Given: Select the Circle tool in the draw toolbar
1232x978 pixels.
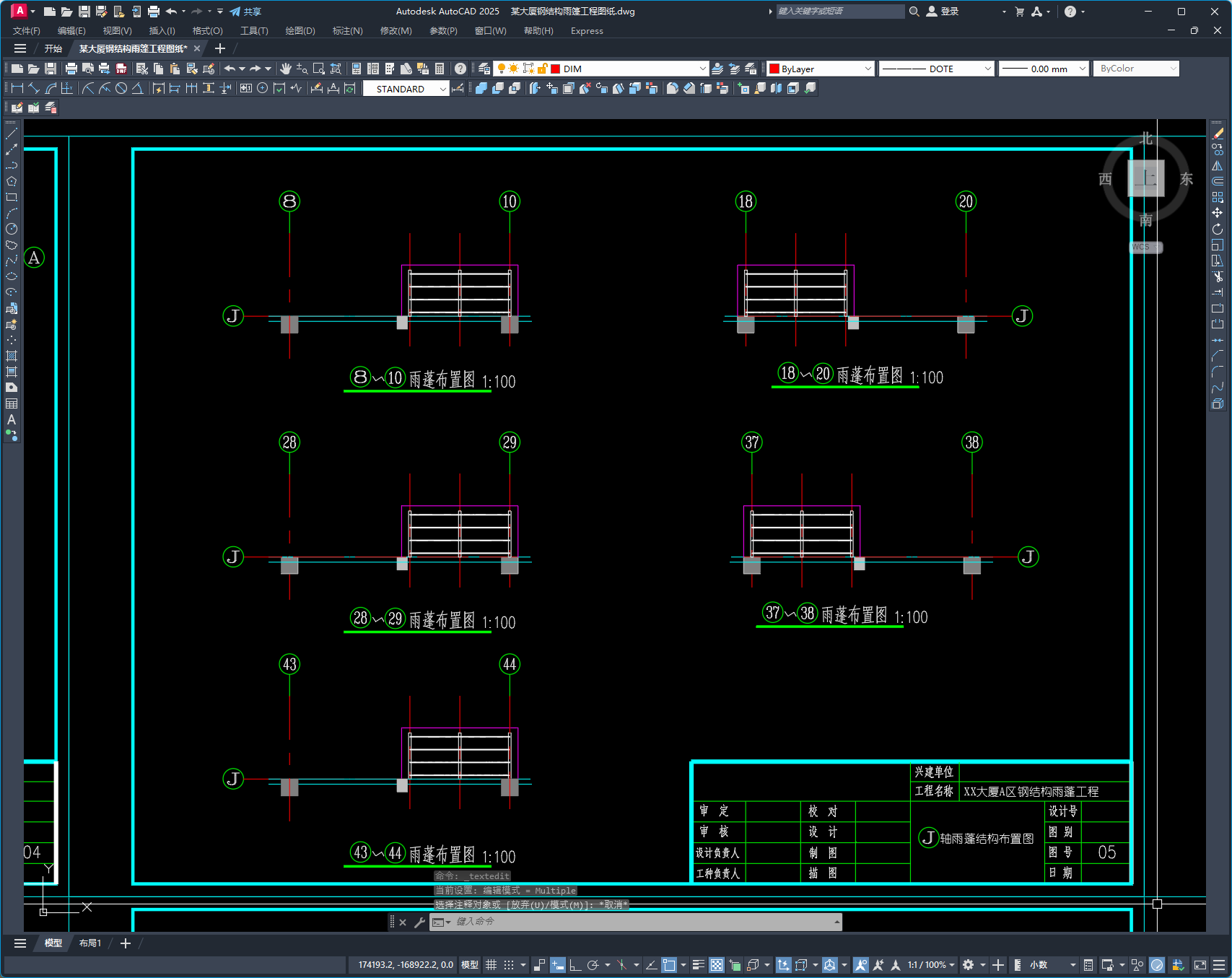Looking at the screenshot, I should [x=12, y=229].
